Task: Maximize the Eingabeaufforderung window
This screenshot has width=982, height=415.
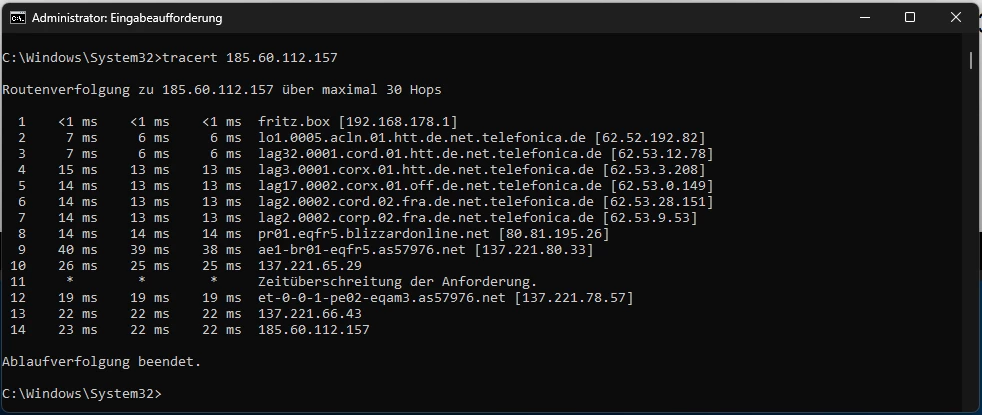Action: [x=910, y=18]
